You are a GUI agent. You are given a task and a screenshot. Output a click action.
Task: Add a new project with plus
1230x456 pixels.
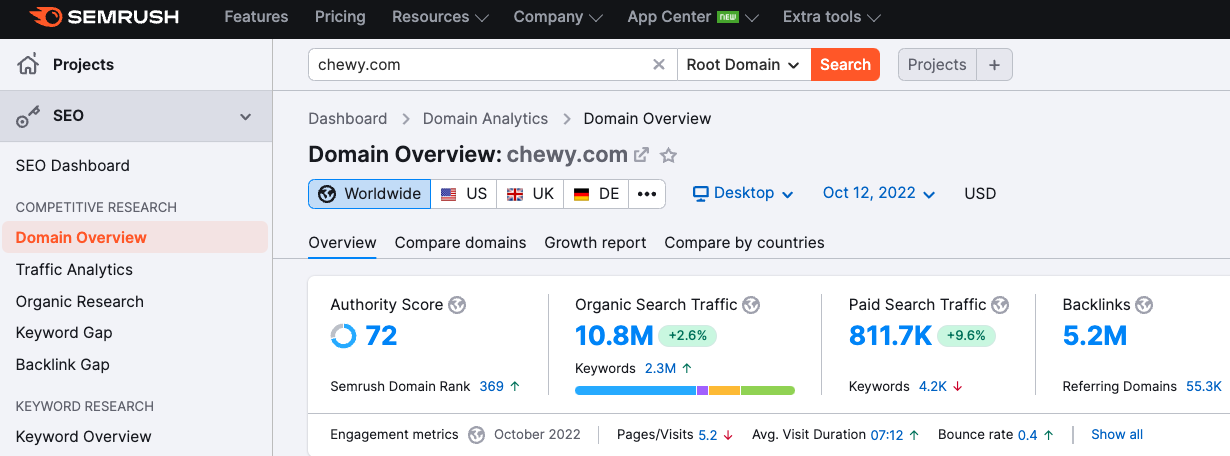994,65
